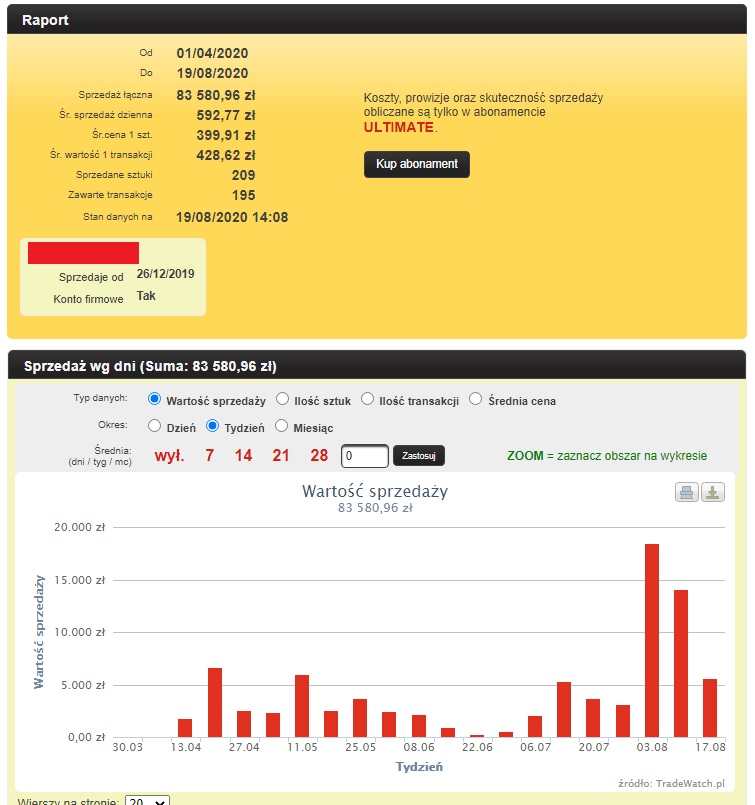
Task: Apply 7-day moving average
Action: coord(210,456)
